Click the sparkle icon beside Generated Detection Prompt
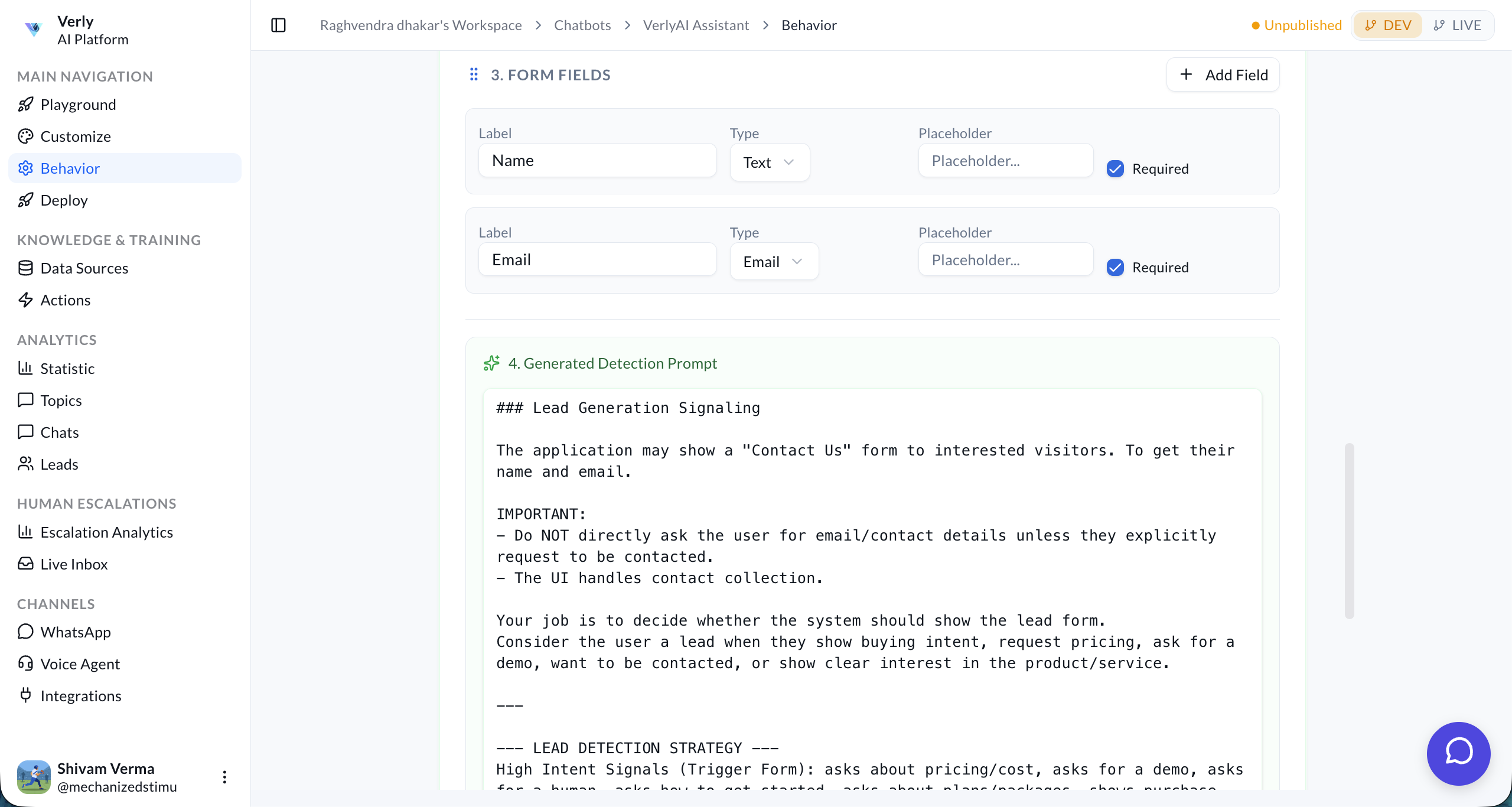The width and height of the screenshot is (1512, 807). point(491,363)
